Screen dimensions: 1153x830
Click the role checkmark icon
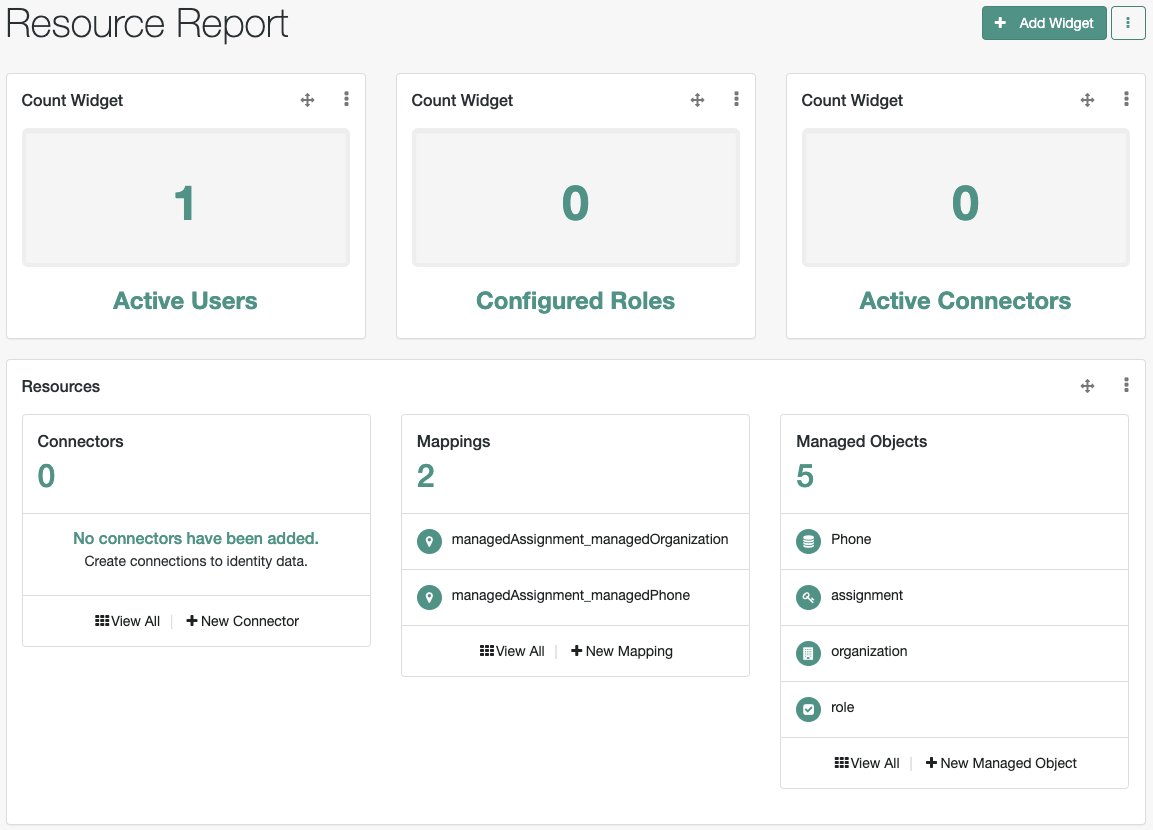click(808, 708)
